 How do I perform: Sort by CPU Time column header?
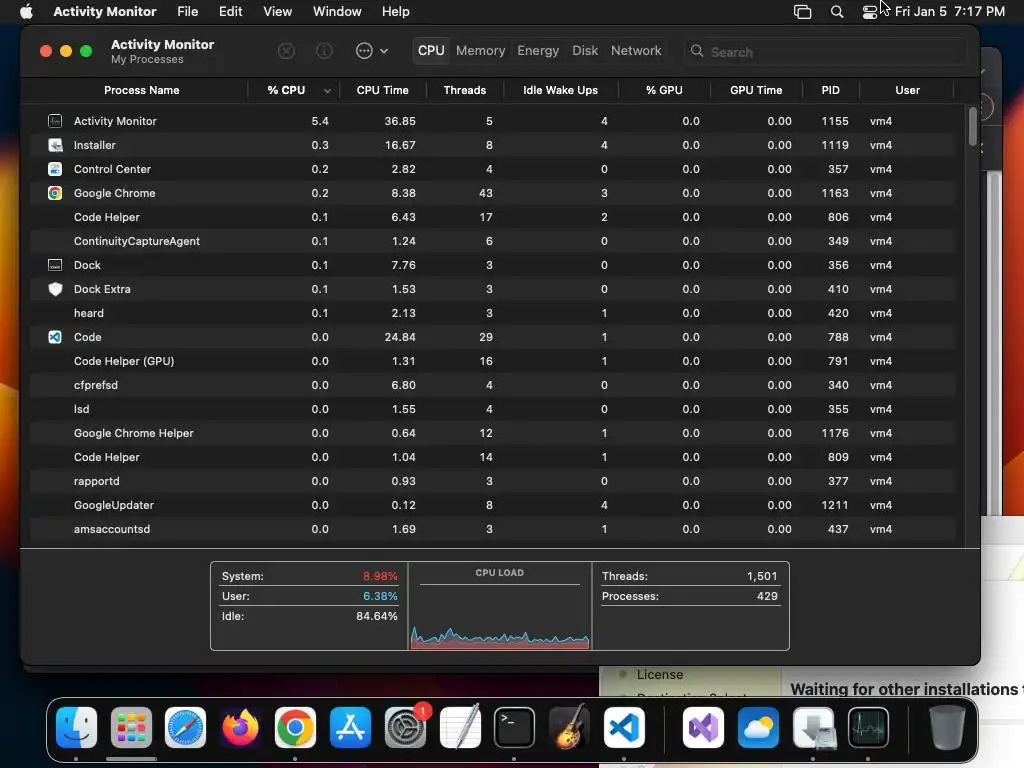tap(383, 90)
